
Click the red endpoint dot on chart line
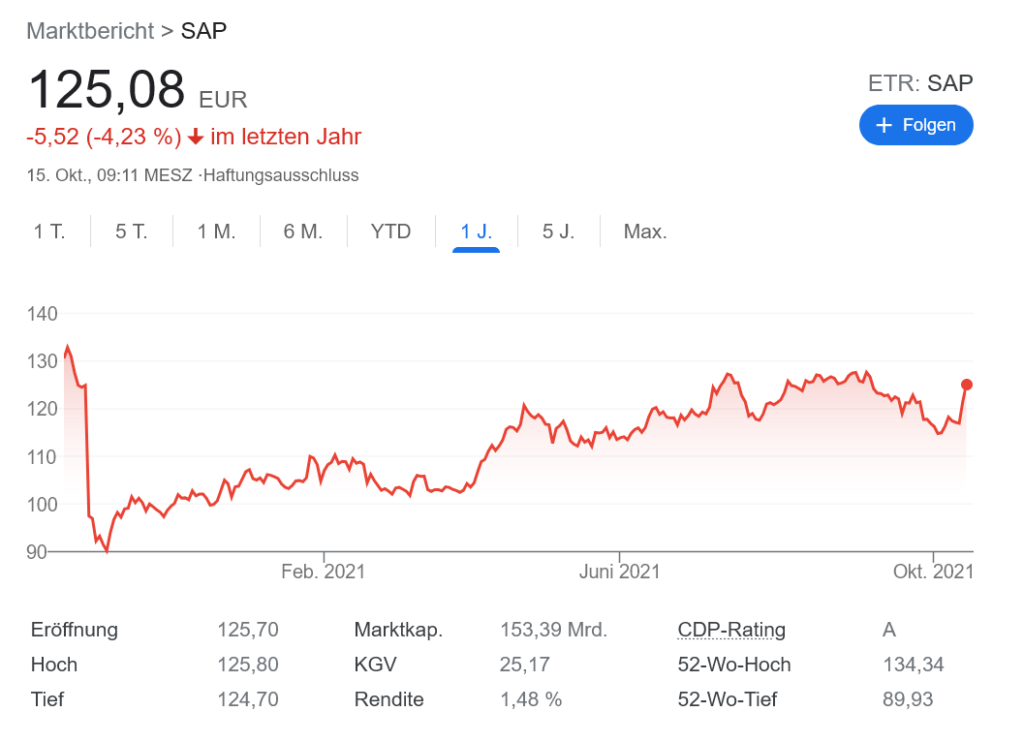(x=967, y=384)
